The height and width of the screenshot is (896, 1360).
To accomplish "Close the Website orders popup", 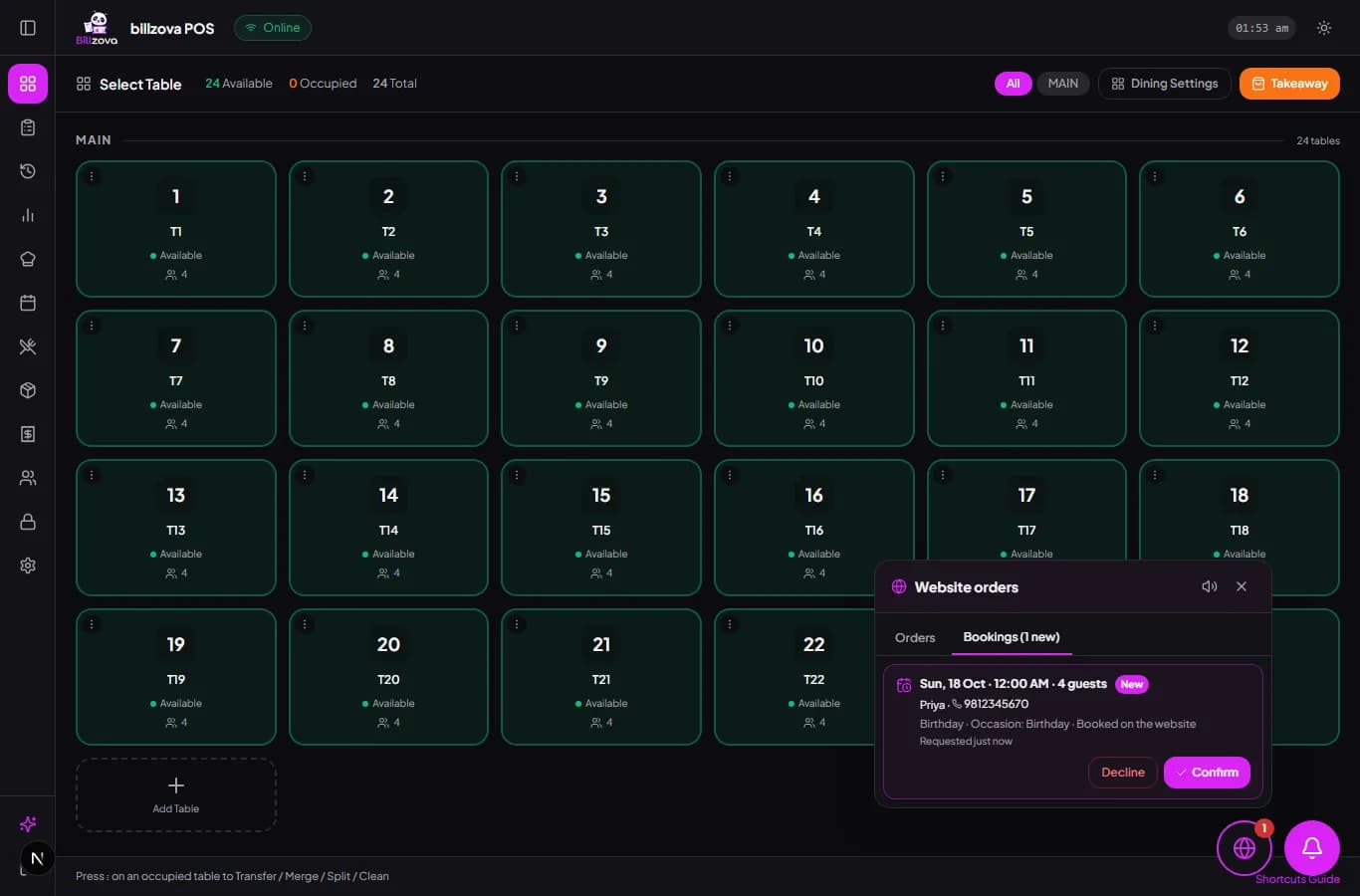I will pyautogui.click(x=1242, y=586).
